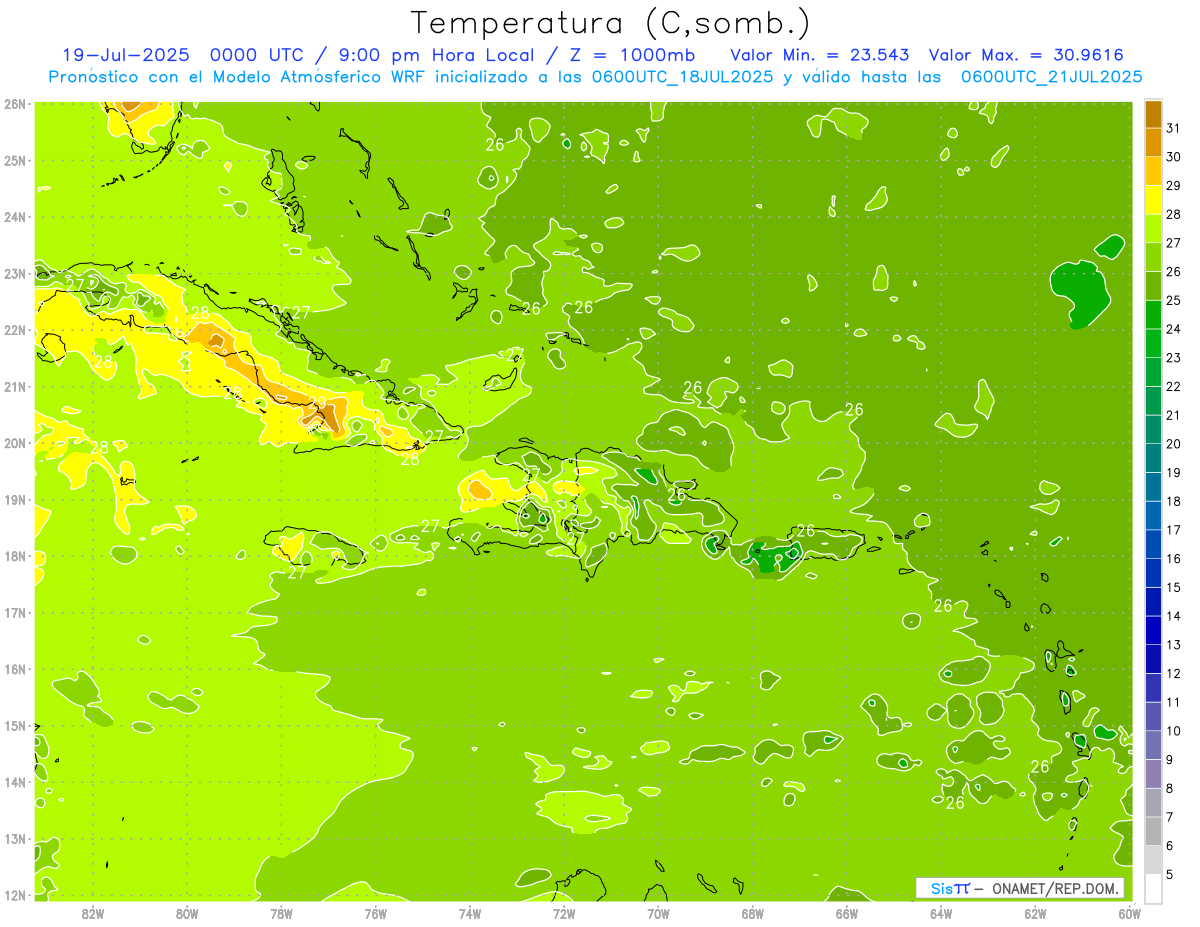This screenshot has width=1200, height=927.
Task: Select the legend band between 8 and 9
Action: tap(1153, 774)
